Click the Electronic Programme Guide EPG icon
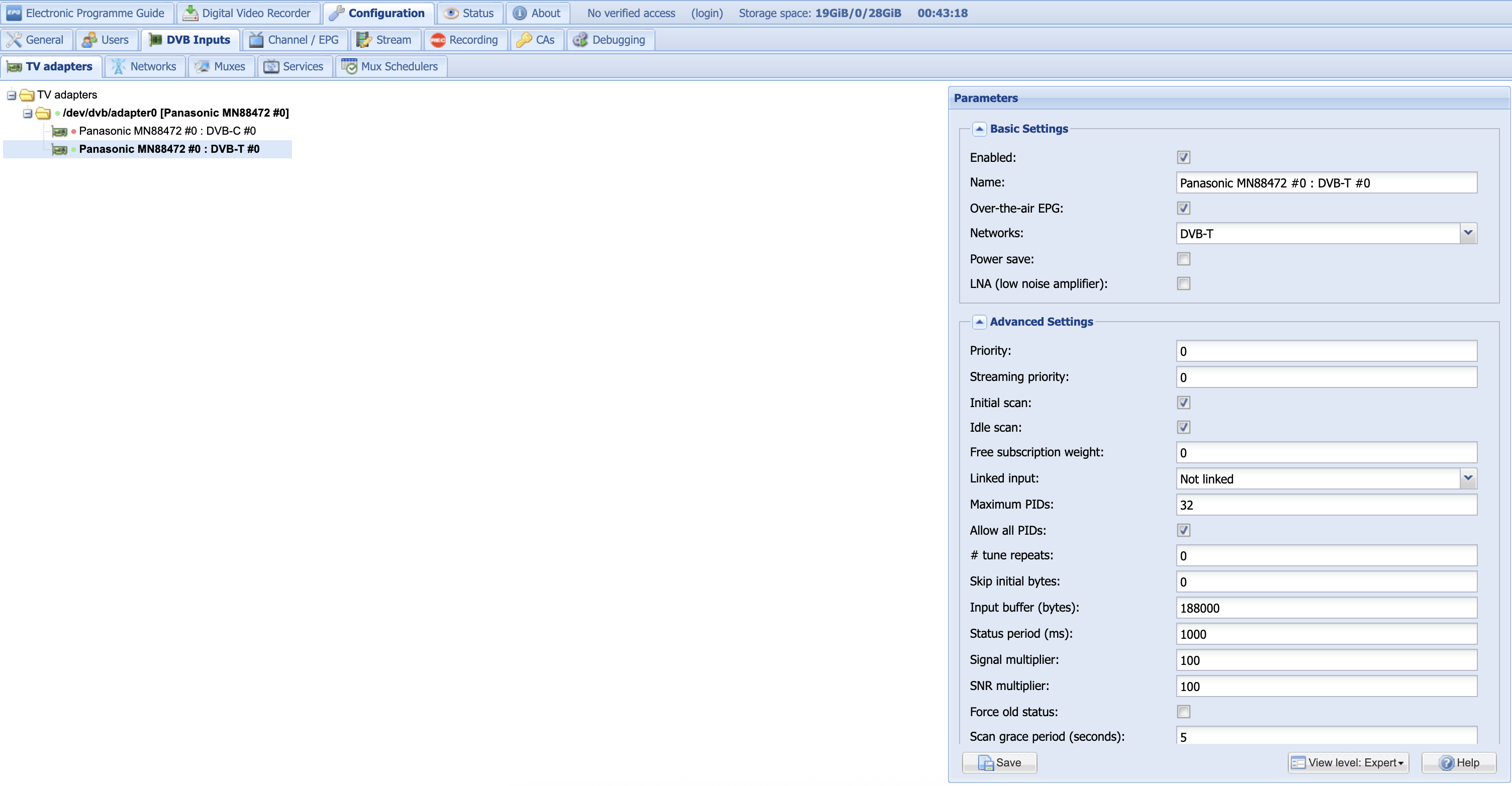 pos(14,13)
